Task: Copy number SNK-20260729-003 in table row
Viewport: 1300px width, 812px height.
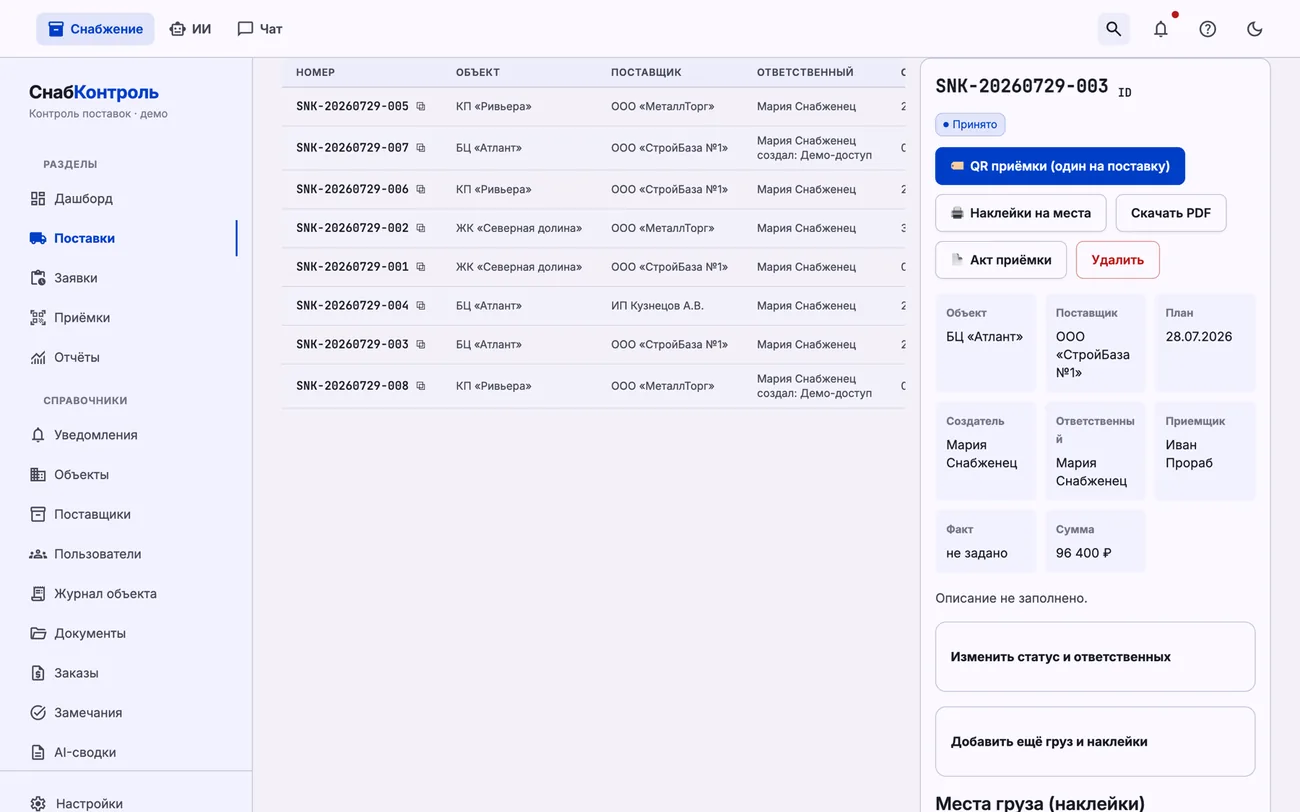Action: coord(421,345)
